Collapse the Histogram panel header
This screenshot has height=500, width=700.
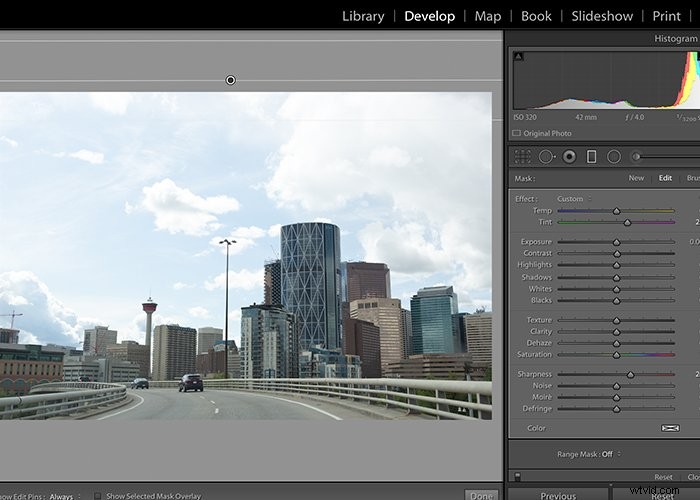[x=675, y=39]
